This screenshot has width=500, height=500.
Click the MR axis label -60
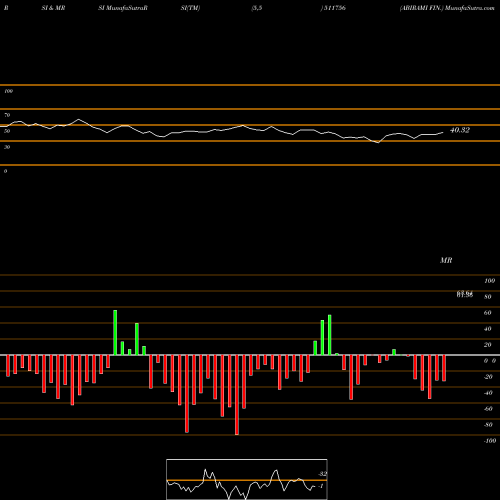click(488, 409)
